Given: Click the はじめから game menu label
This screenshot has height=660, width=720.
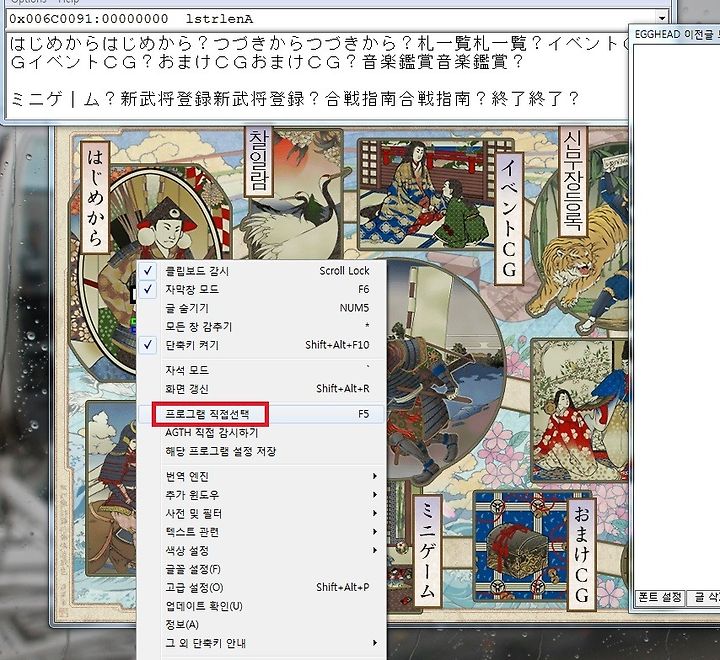Looking at the screenshot, I should (x=95, y=197).
